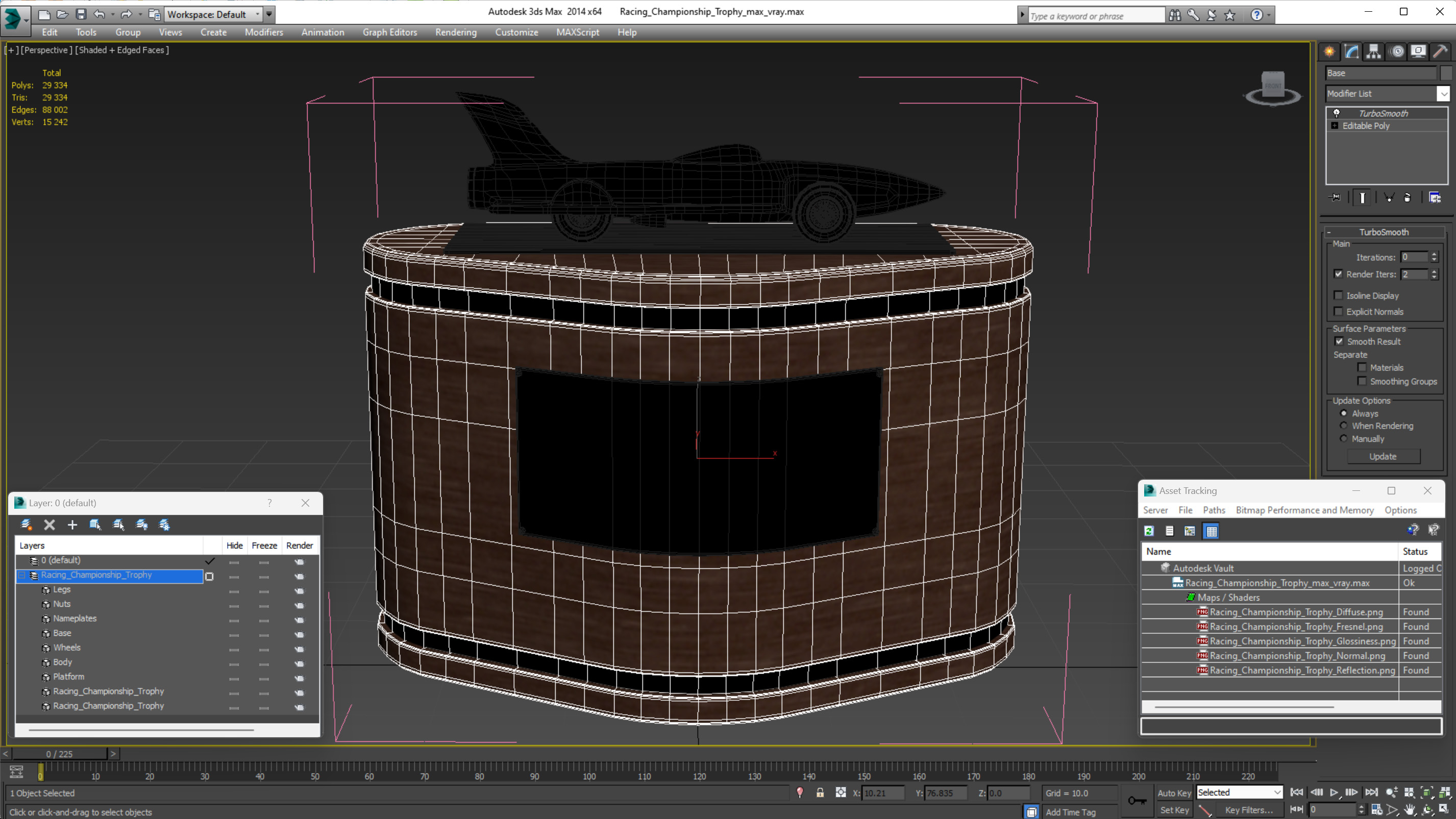Open the Graph Editors menu
This screenshot has height=819, width=1456.
(x=389, y=32)
